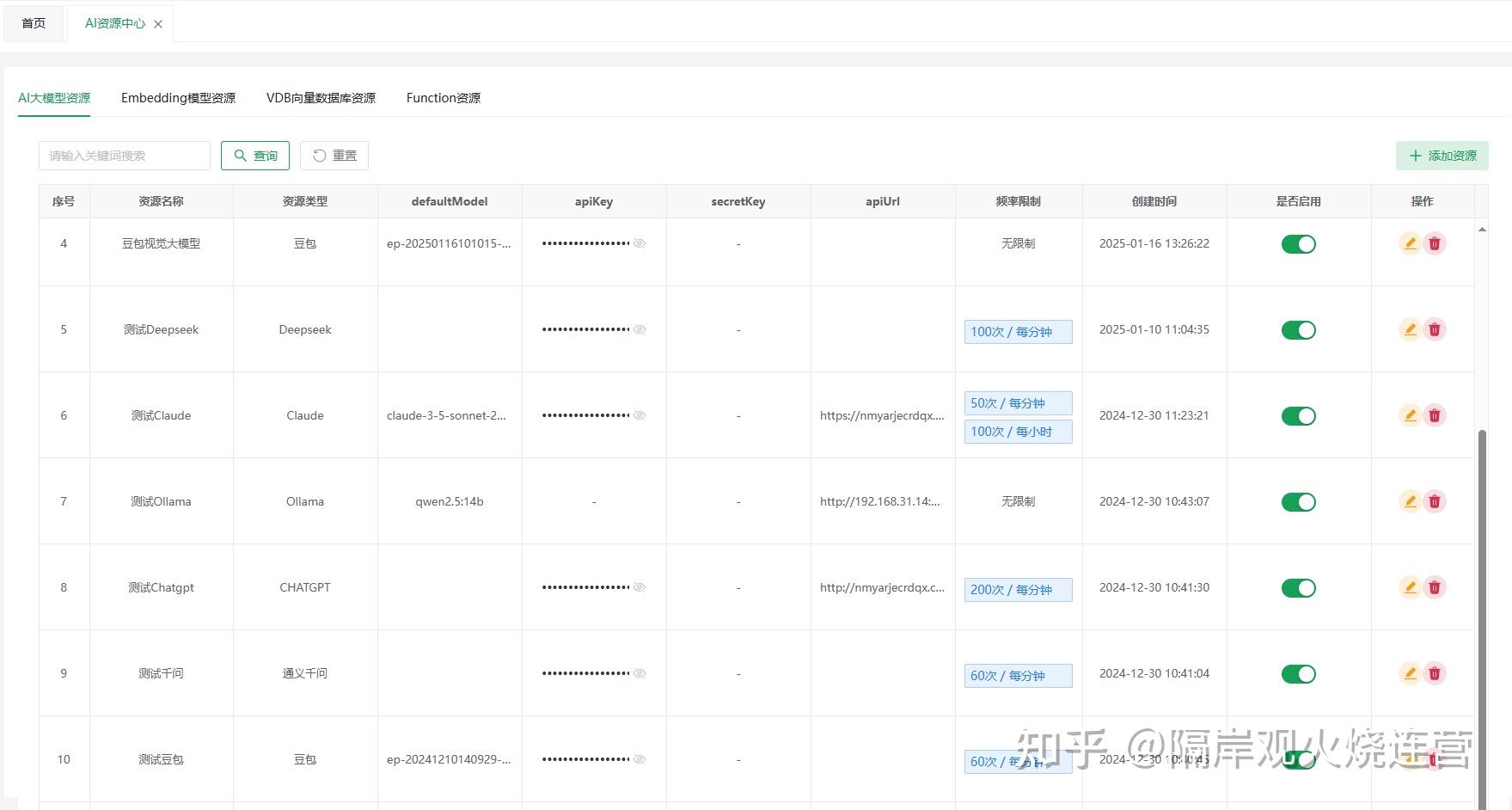1512x810 pixels.
Task: Delete the 测试千问 resource
Action: [1434, 673]
